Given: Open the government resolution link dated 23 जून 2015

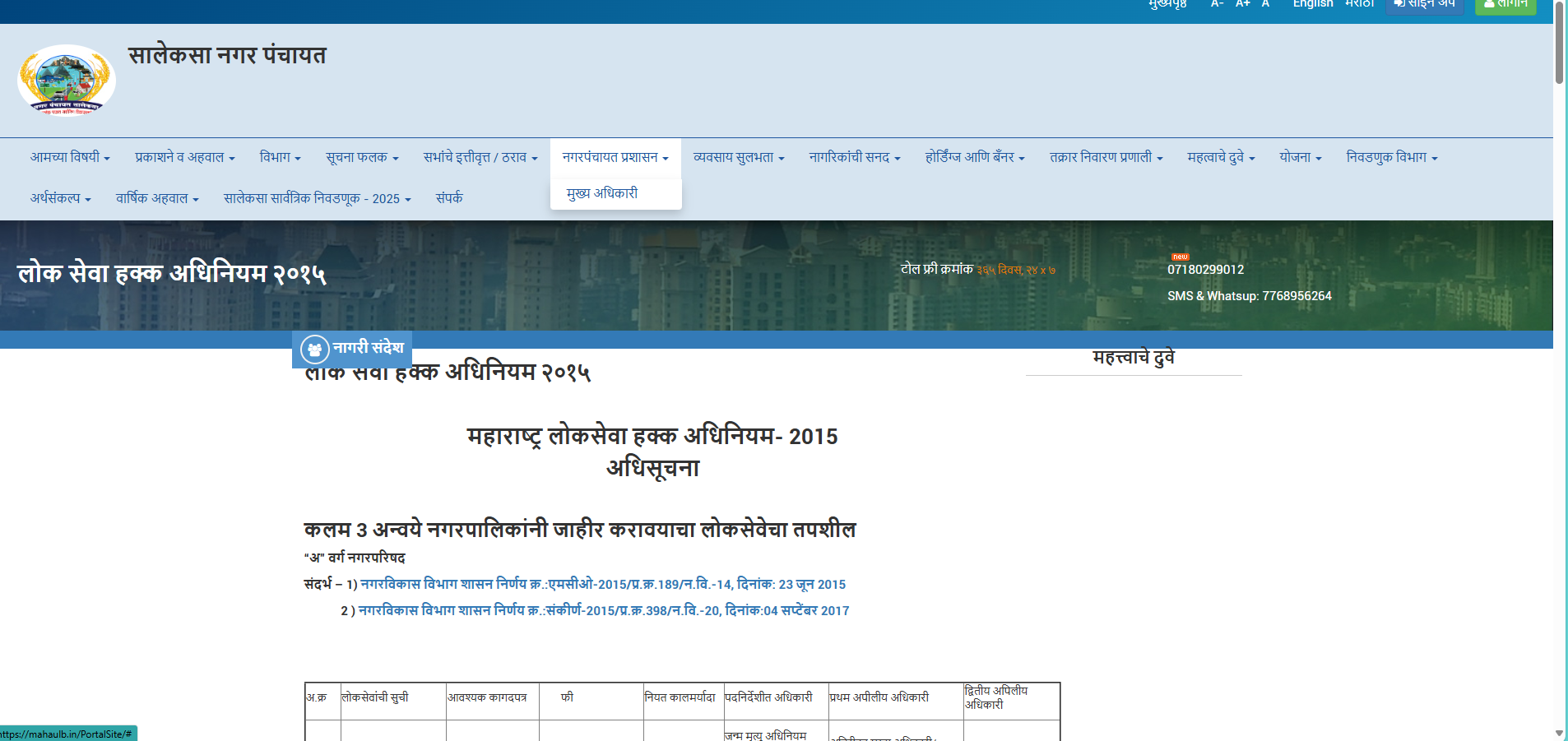Looking at the screenshot, I should pyautogui.click(x=602, y=584).
